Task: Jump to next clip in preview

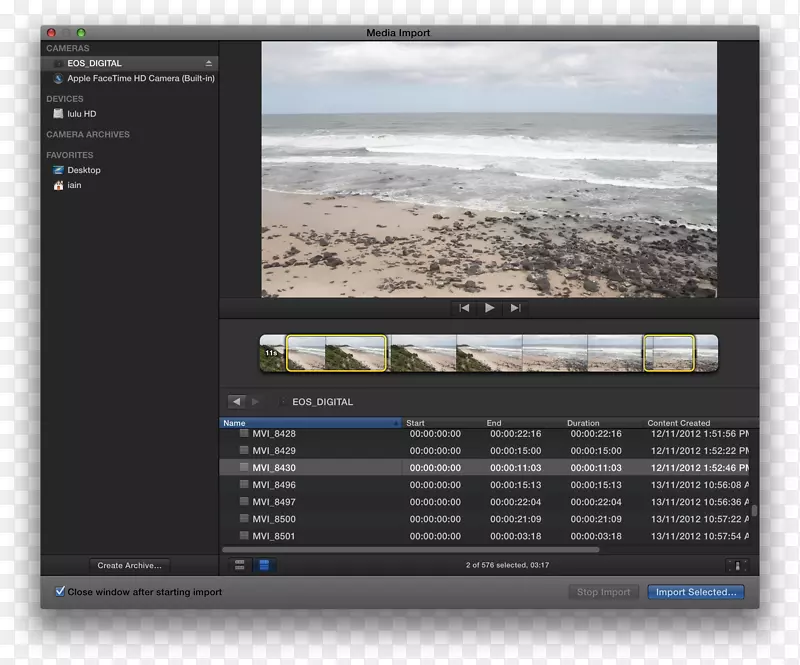Action: [x=515, y=308]
